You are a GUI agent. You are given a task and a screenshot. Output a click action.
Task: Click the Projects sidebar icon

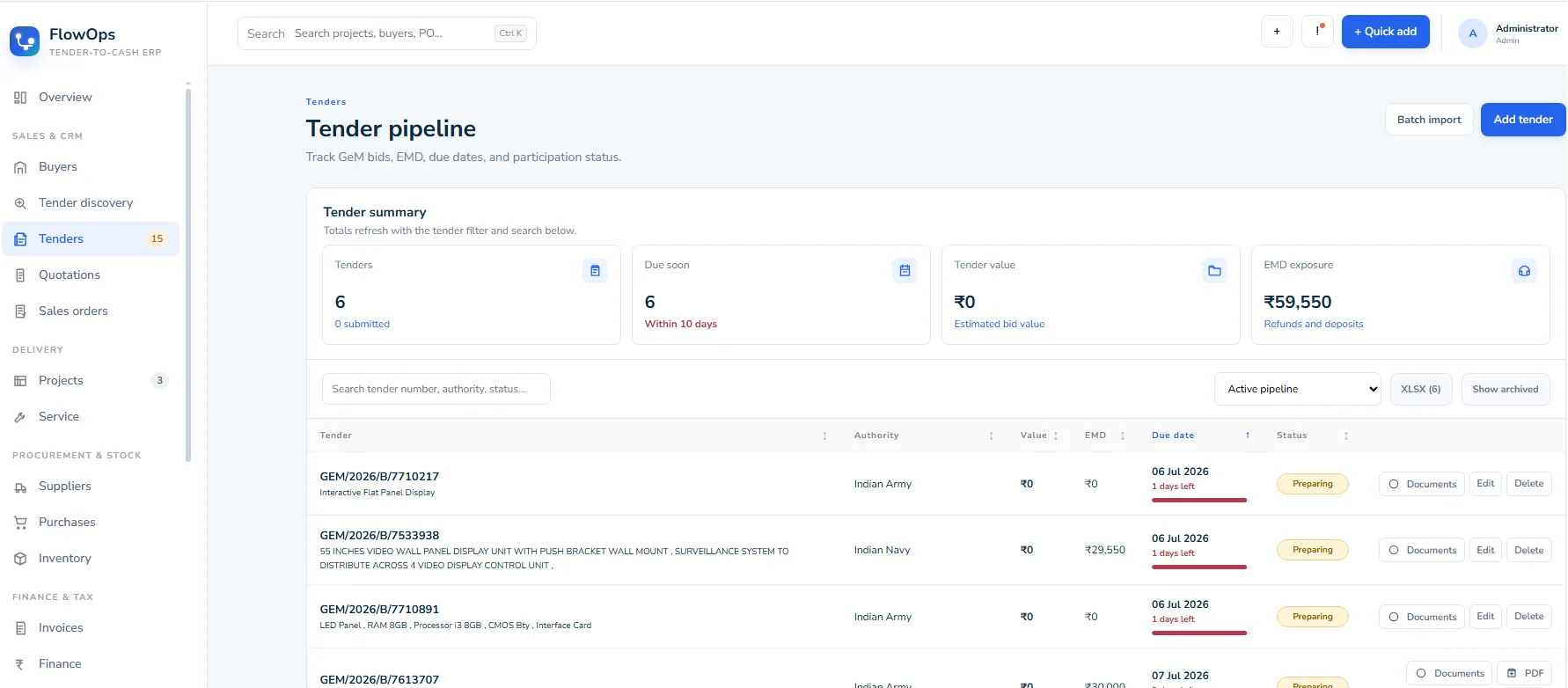[x=20, y=381]
